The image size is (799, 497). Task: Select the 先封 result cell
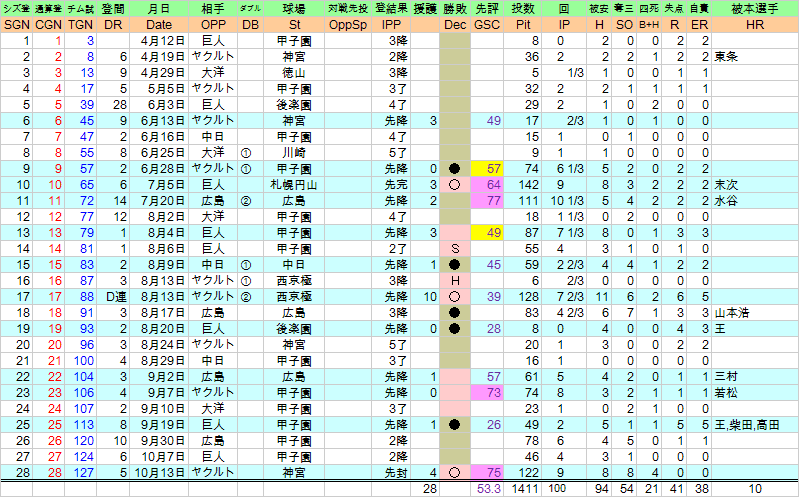click(391, 473)
